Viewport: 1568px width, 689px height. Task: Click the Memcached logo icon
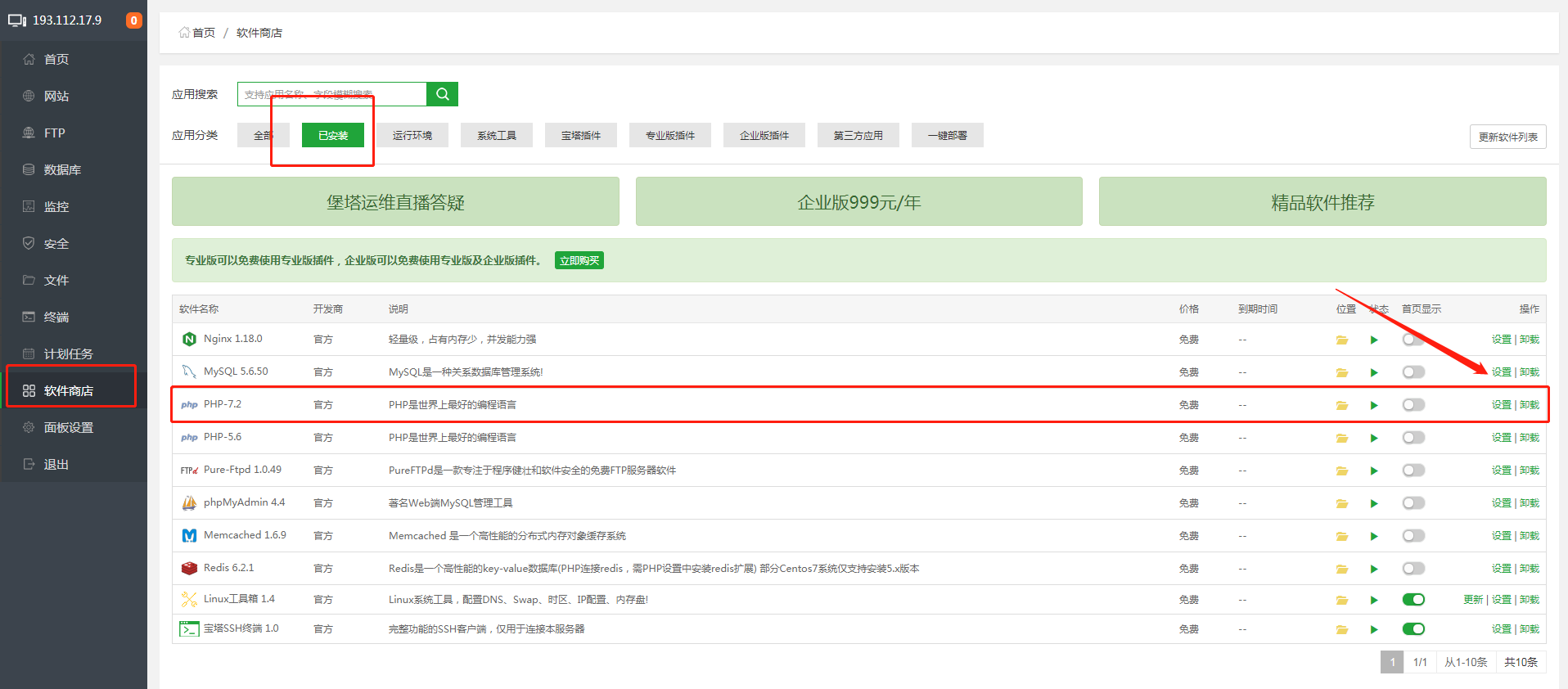coord(189,535)
